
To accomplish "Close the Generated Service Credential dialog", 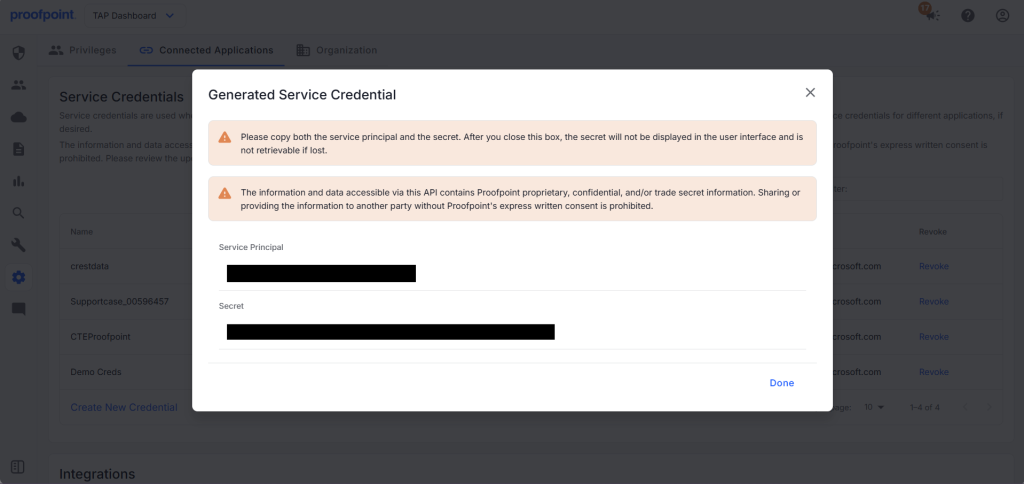I will coord(810,93).
